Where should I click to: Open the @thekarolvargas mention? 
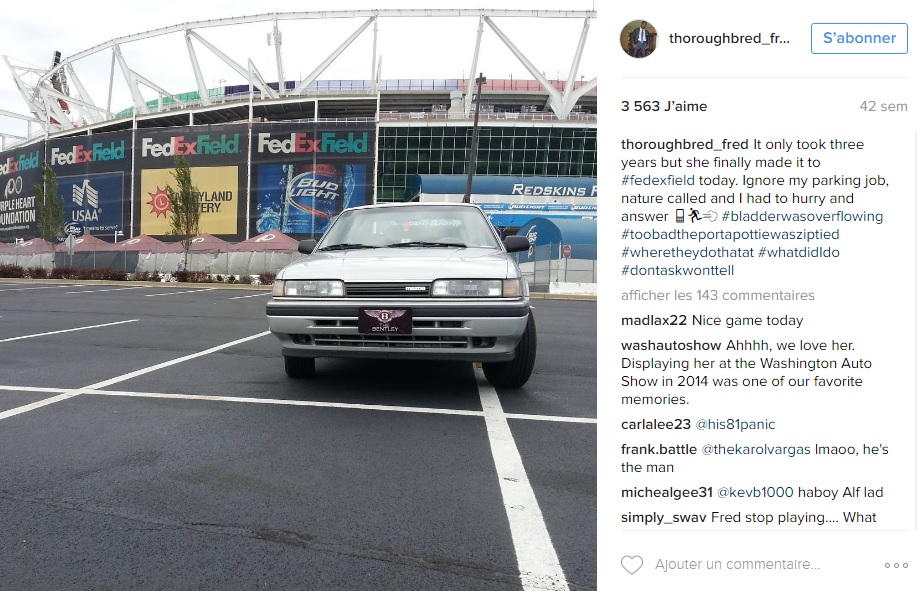pyautogui.click(x=756, y=450)
